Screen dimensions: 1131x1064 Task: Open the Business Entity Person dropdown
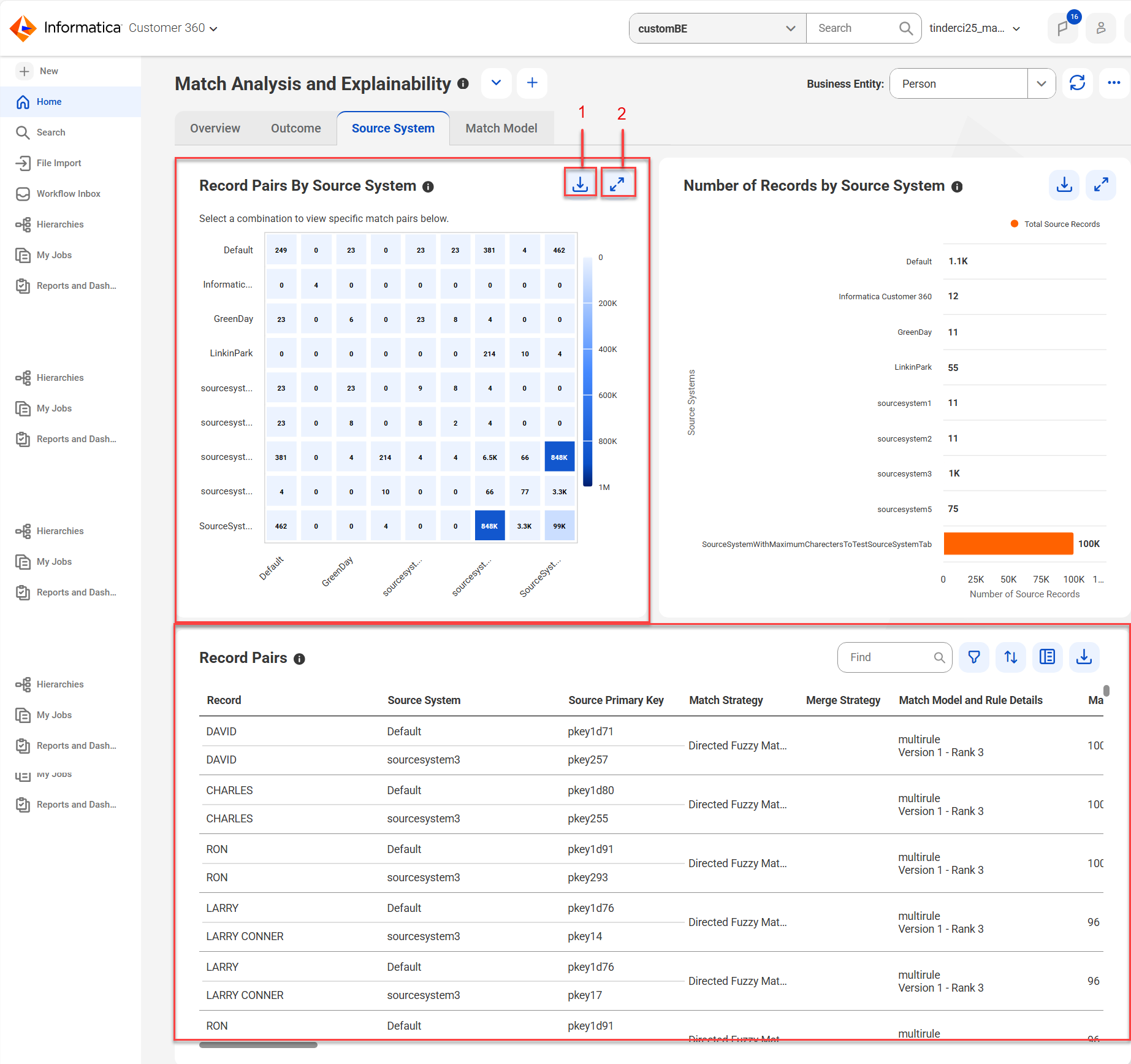pyautogui.click(x=973, y=83)
